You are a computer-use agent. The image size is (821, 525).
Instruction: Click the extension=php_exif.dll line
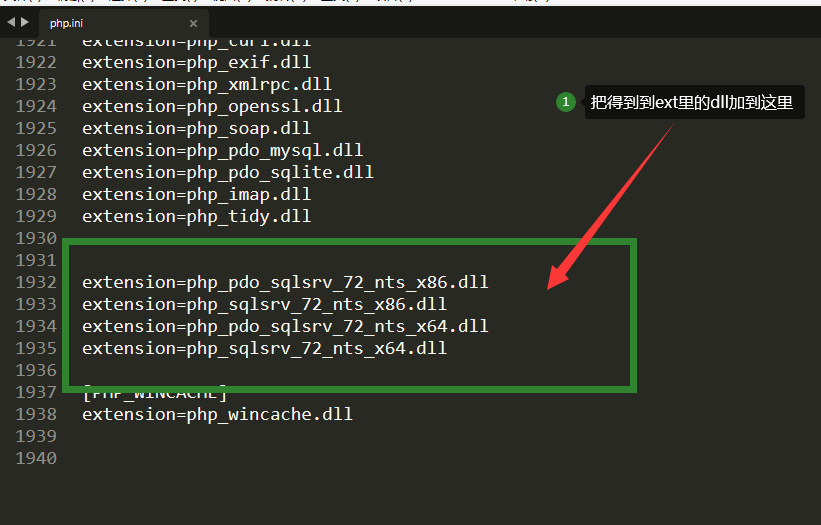[x=196, y=62]
